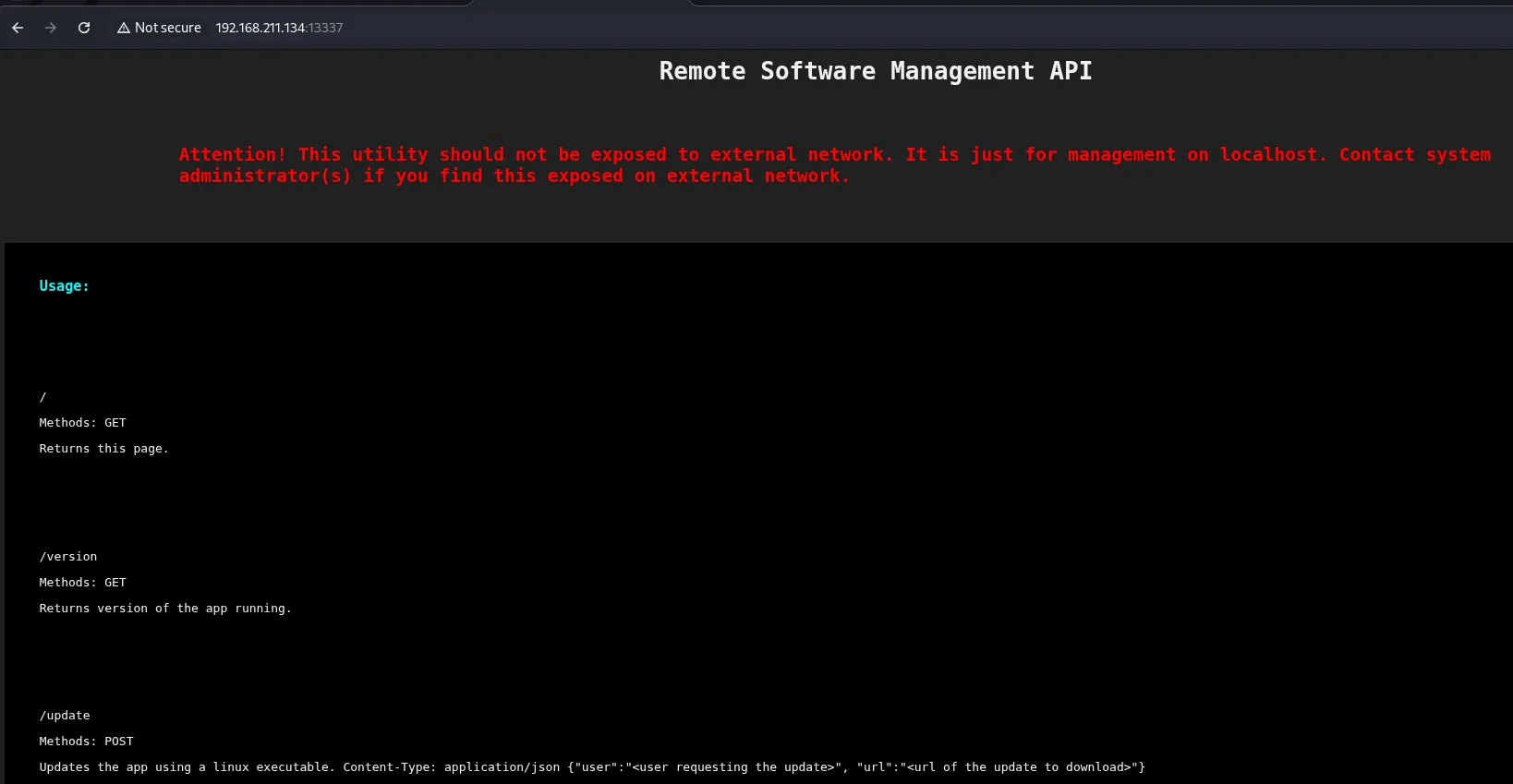Screen dimensions: 1513x784
Task: Select the Remote Software Management API heading
Action: click(x=876, y=71)
